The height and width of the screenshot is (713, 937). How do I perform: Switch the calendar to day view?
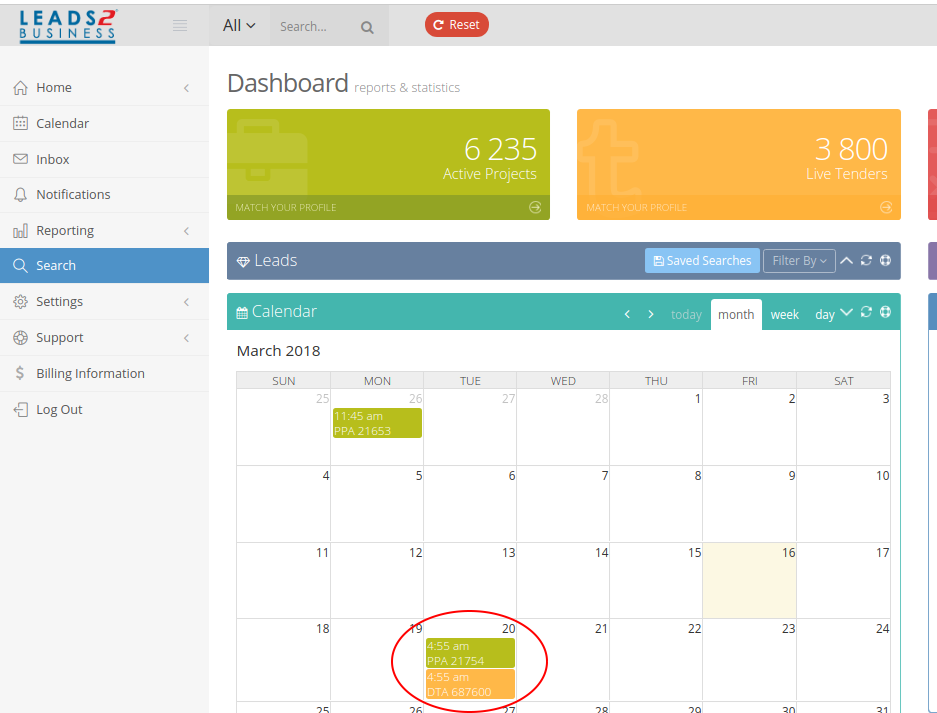pyautogui.click(x=825, y=314)
